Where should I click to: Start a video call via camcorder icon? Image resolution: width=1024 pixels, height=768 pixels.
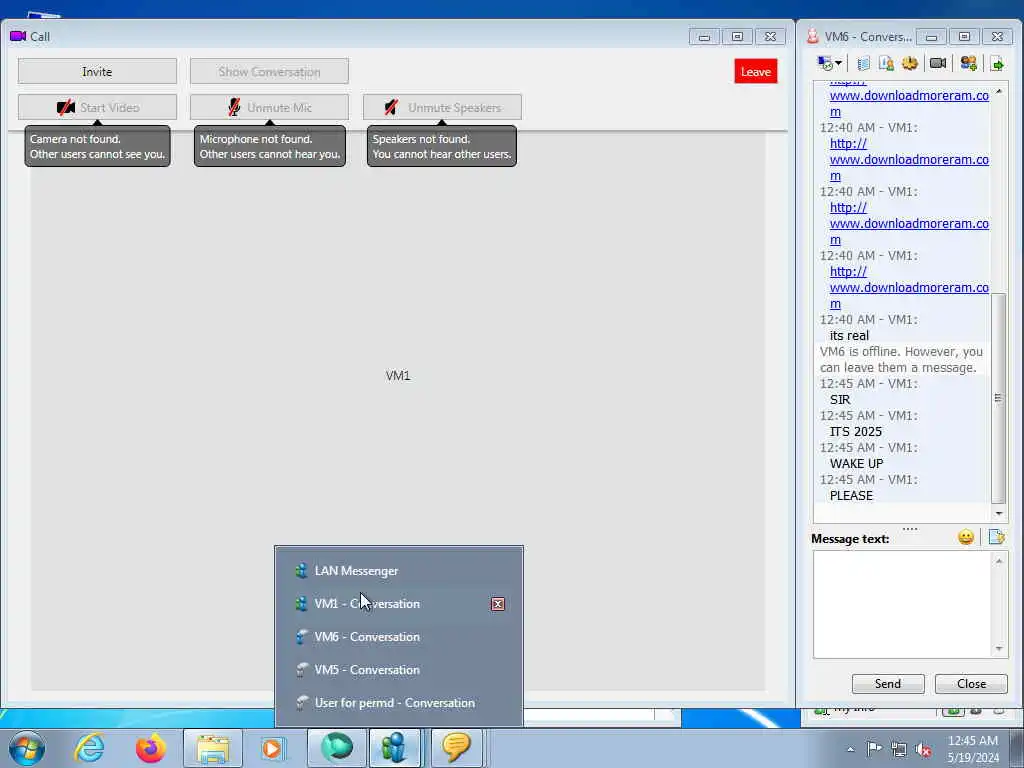point(938,63)
